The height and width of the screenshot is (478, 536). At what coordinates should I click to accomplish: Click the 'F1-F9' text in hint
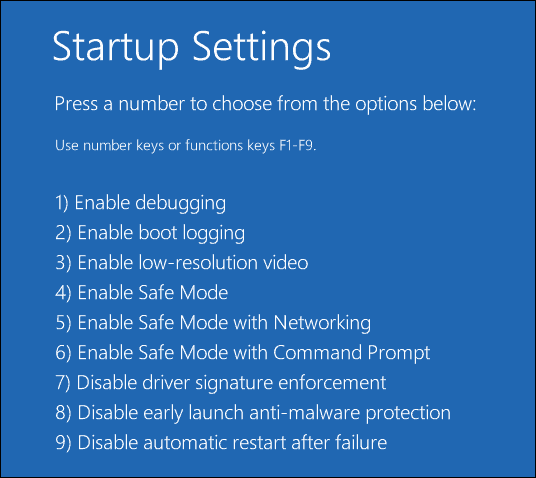[x=297, y=146]
